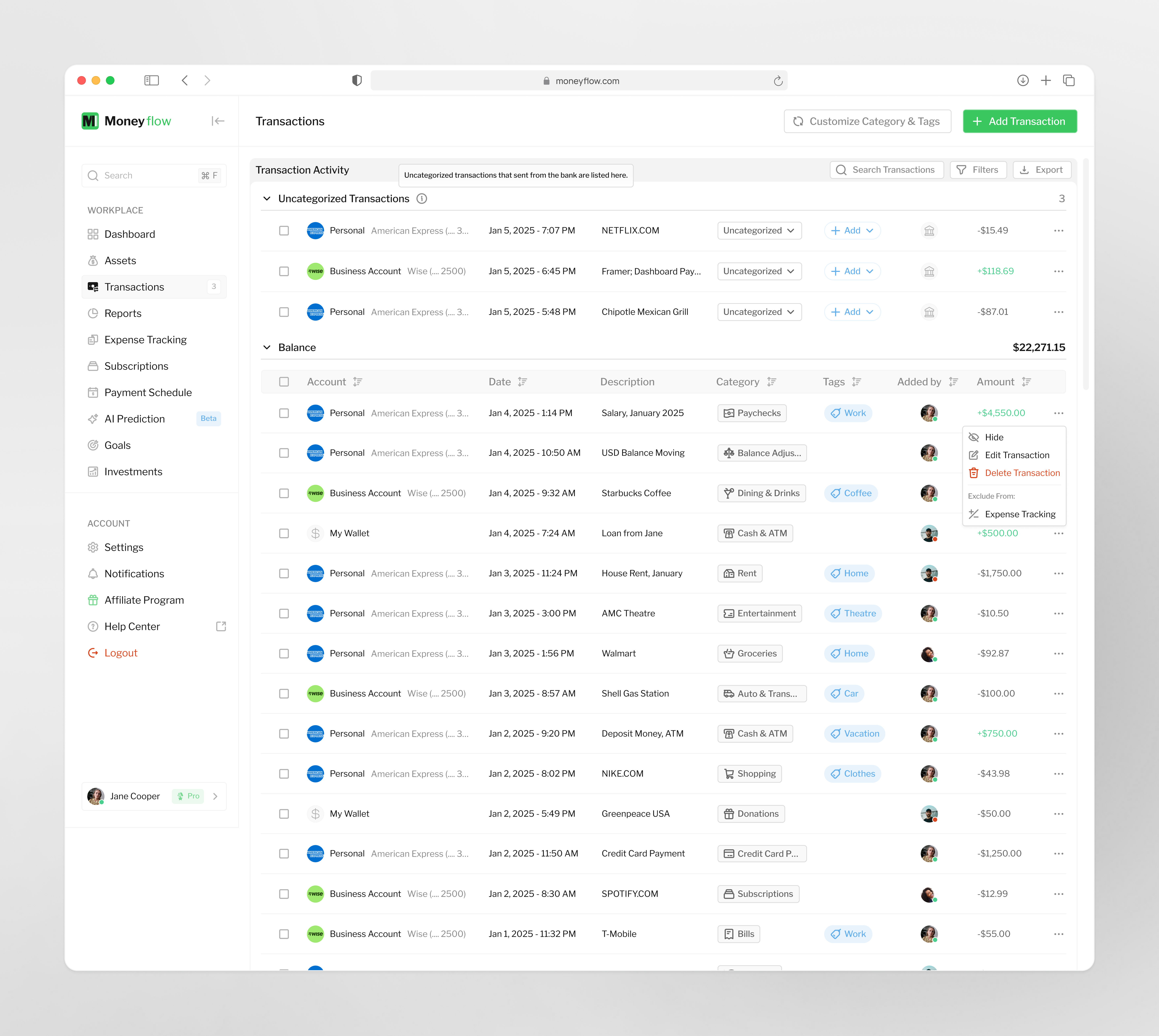Select all transactions via the header checkbox

click(x=284, y=381)
